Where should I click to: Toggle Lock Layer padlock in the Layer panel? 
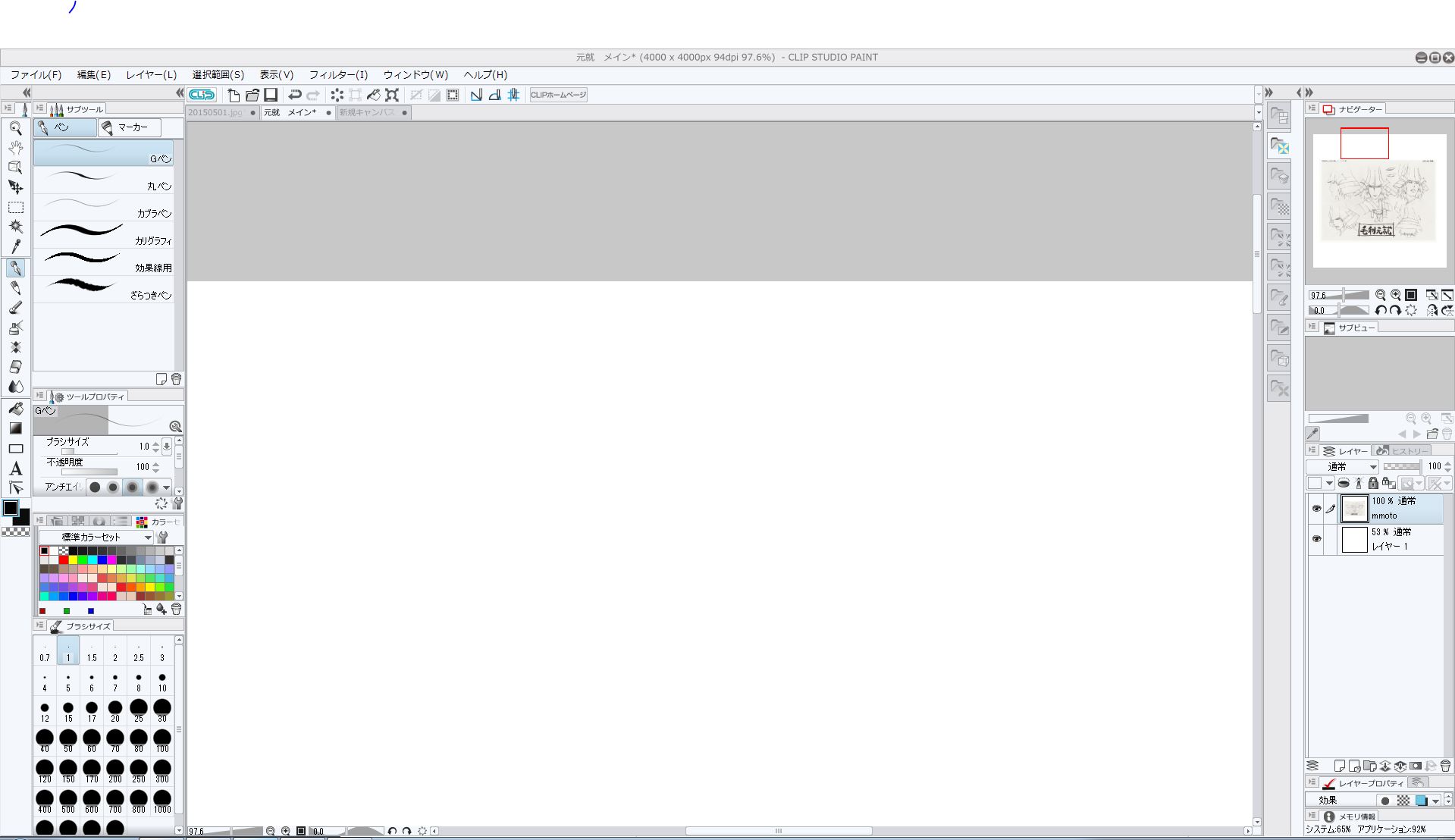1373,483
